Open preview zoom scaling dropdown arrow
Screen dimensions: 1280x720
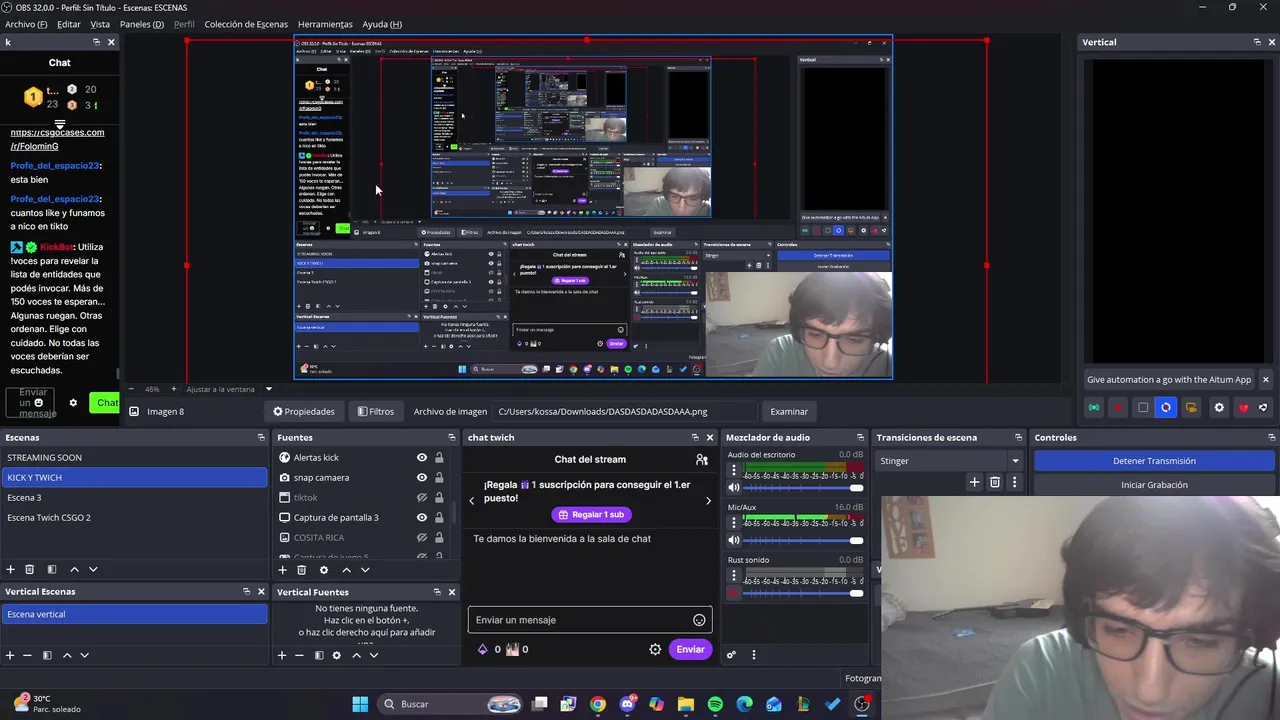click(x=268, y=389)
